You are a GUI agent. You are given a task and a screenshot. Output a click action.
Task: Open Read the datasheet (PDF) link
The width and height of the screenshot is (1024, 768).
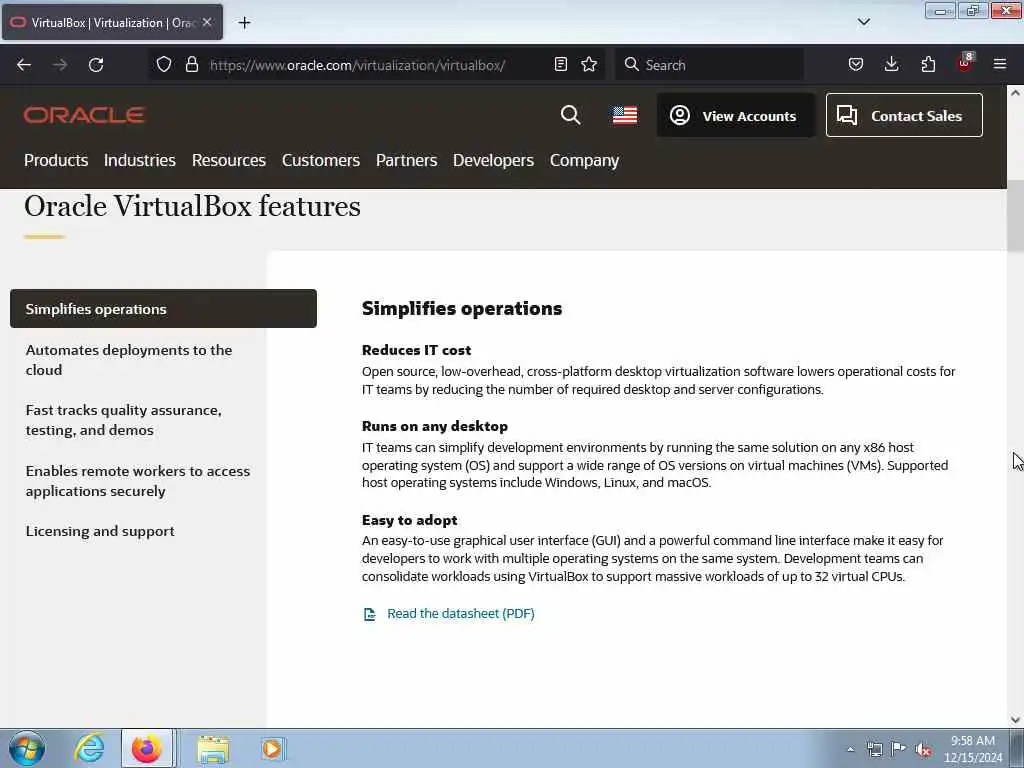pos(460,613)
